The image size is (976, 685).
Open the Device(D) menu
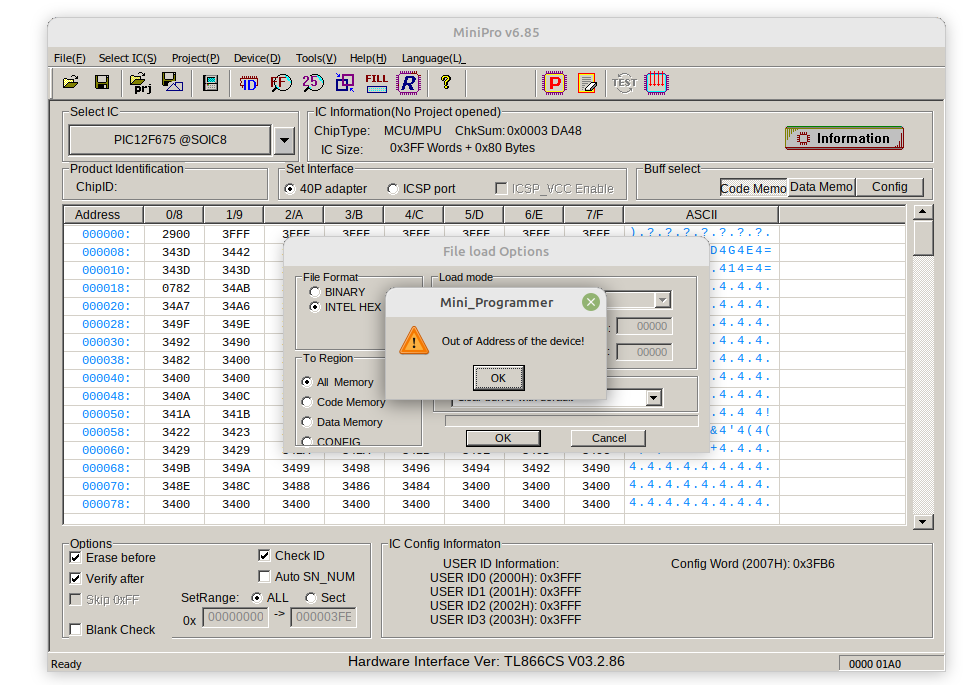[x=257, y=58]
